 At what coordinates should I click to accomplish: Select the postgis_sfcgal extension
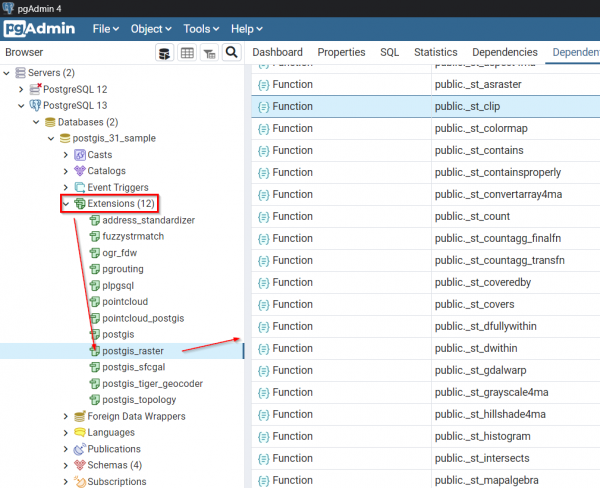(134, 367)
